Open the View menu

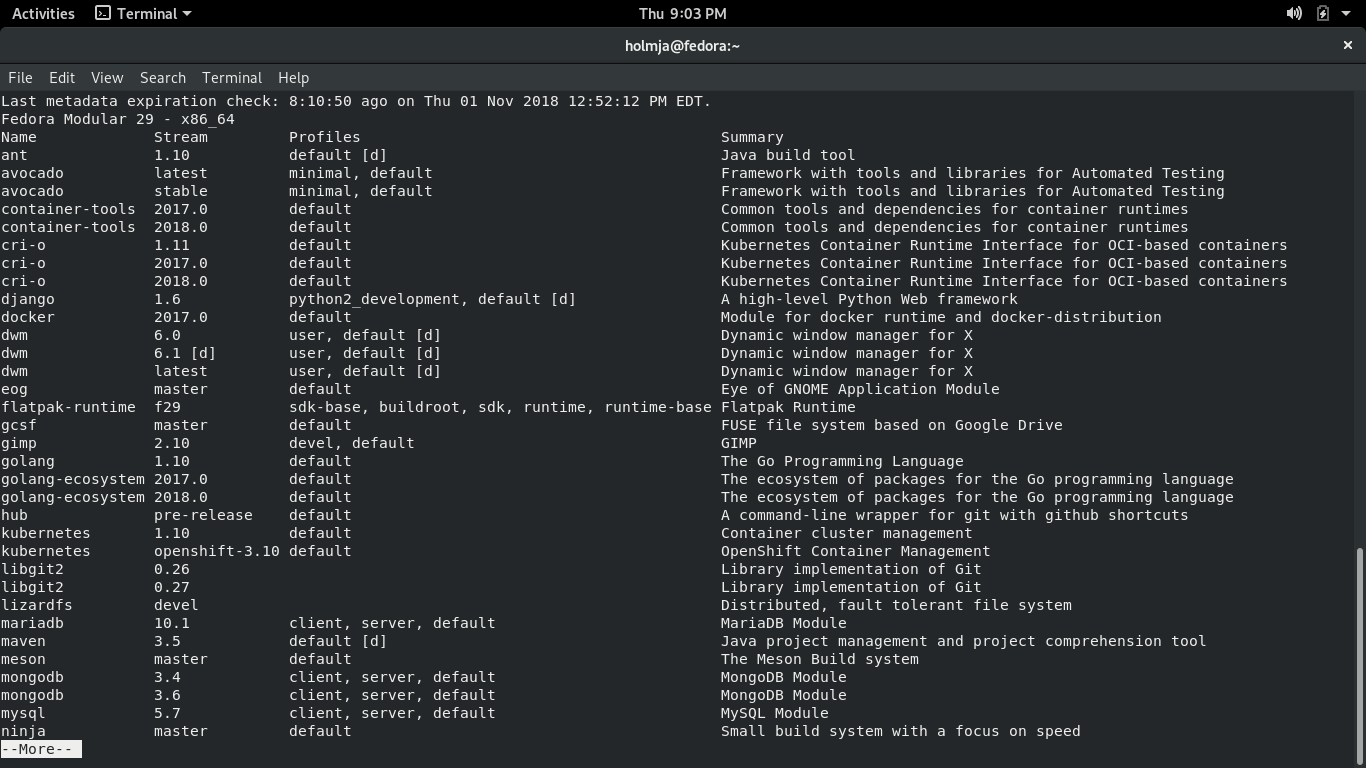point(107,77)
